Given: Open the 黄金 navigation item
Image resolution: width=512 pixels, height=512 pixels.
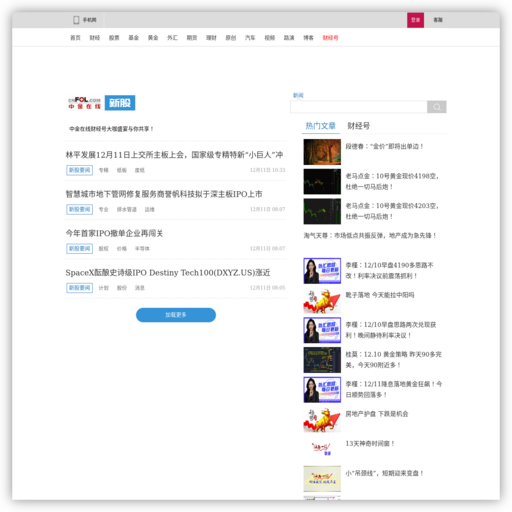Looking at the screenshot, I should coord(153,38).
